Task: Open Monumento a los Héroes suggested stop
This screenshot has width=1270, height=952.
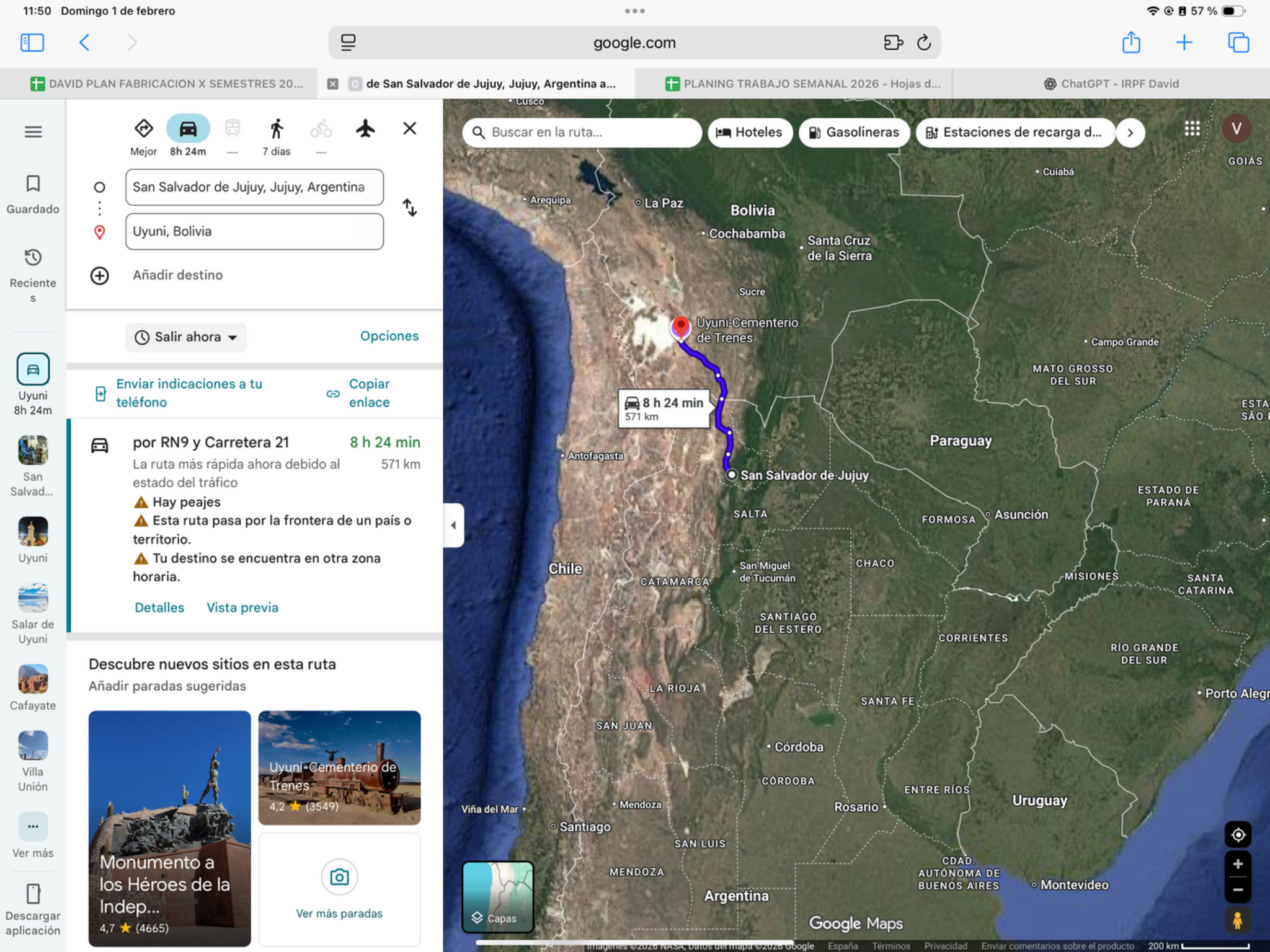Action: [x=169, y=828]
